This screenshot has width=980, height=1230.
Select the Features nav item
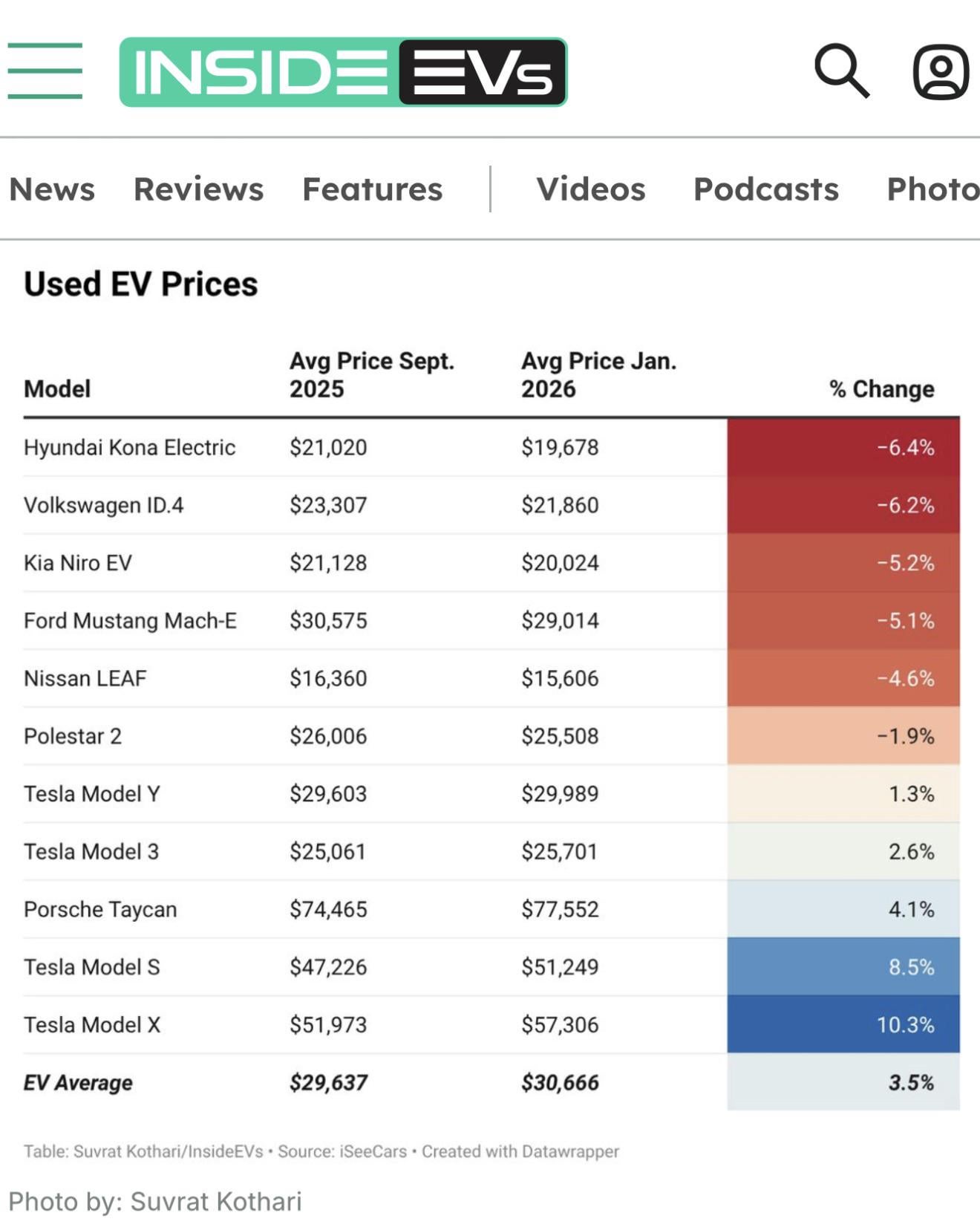click(x=372, y=189)
